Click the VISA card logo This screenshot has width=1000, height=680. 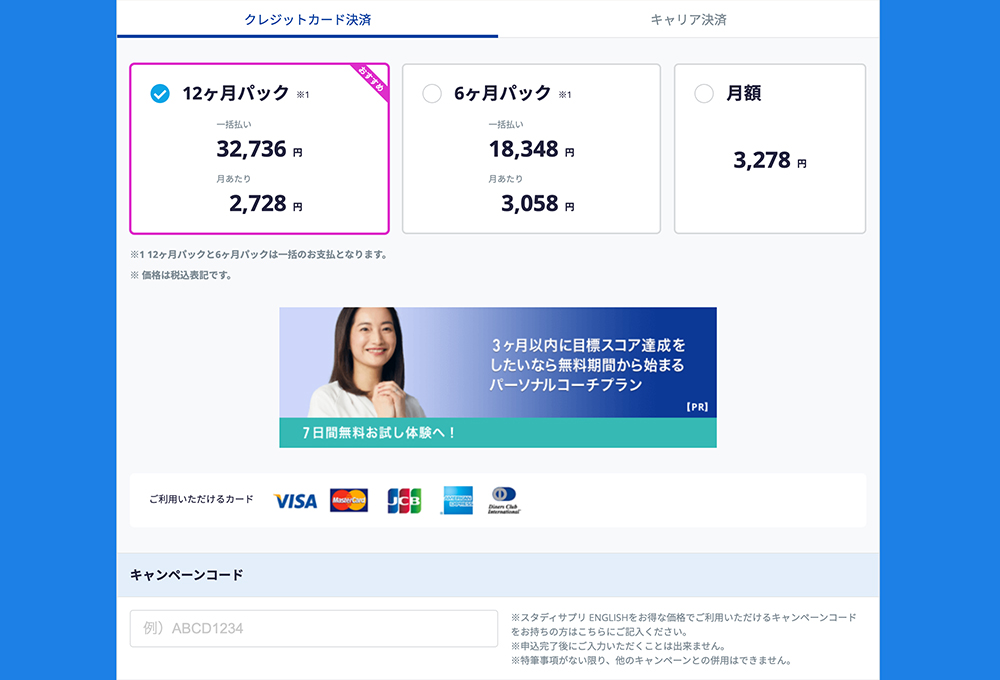point(295,501)
